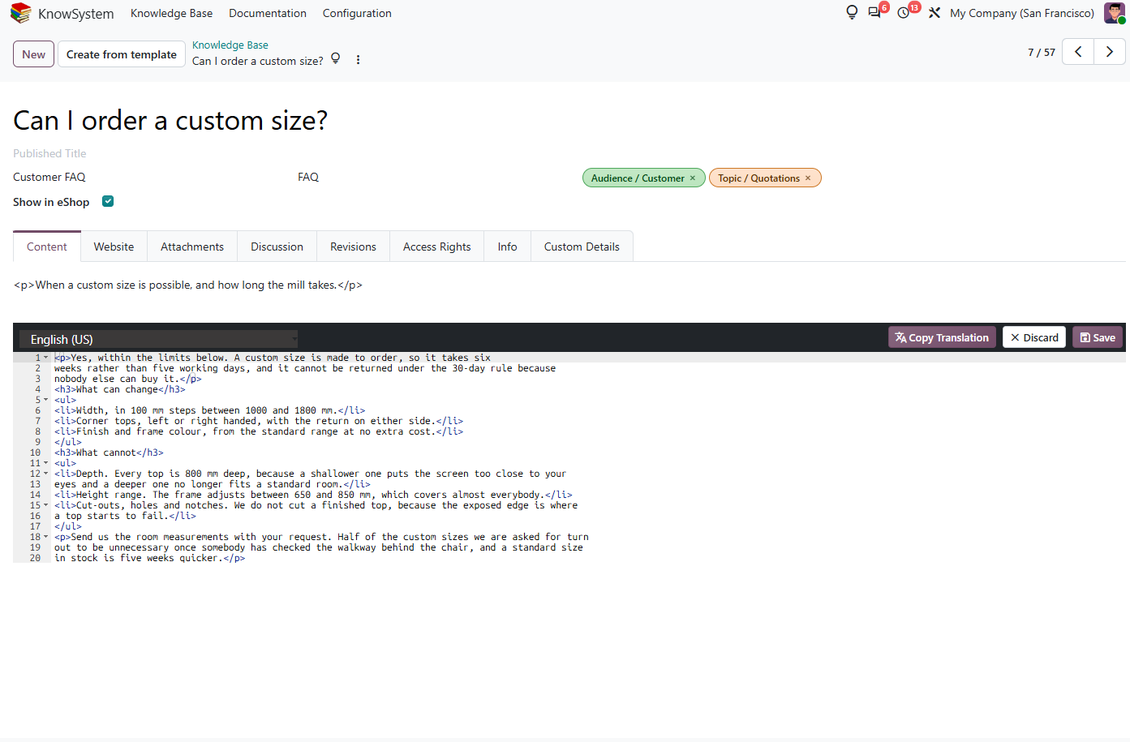Open the Documentation menu
Viewport: 1130px width, 742px height.
[x=267, y=13]
